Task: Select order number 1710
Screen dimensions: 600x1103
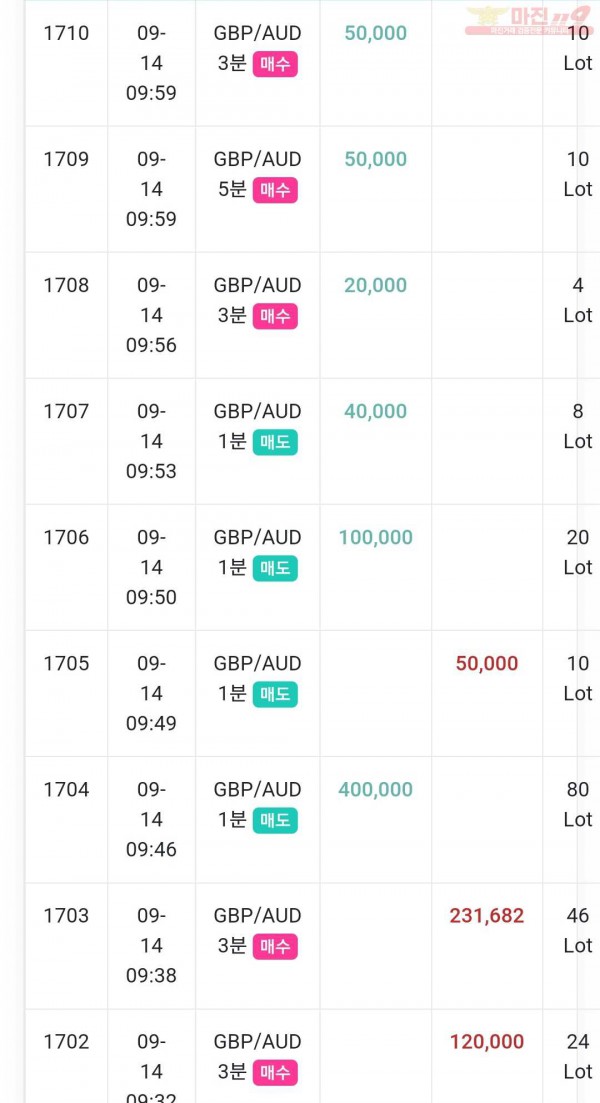Action: (66, 33)
